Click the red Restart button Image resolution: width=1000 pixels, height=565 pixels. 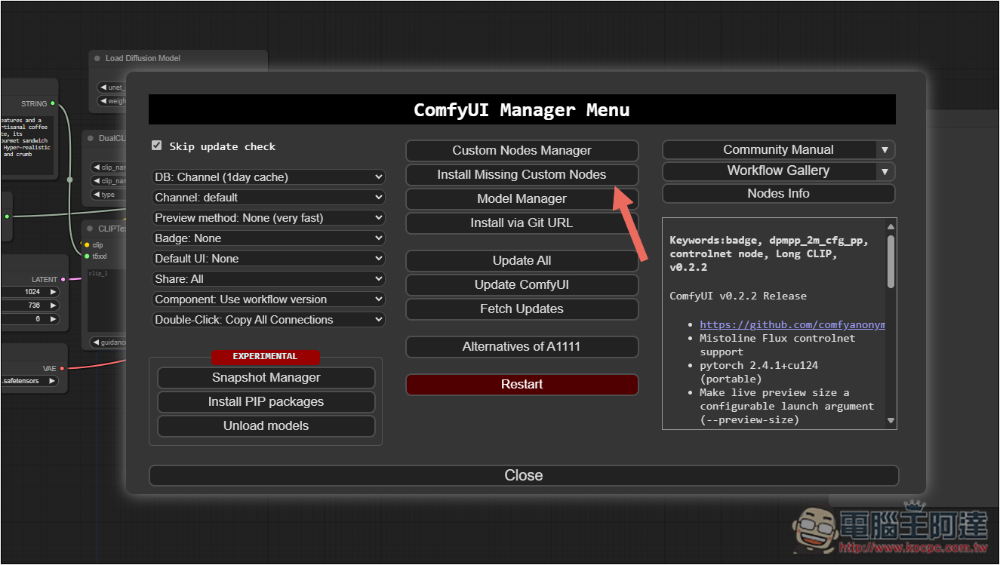(x=521, y=384)
